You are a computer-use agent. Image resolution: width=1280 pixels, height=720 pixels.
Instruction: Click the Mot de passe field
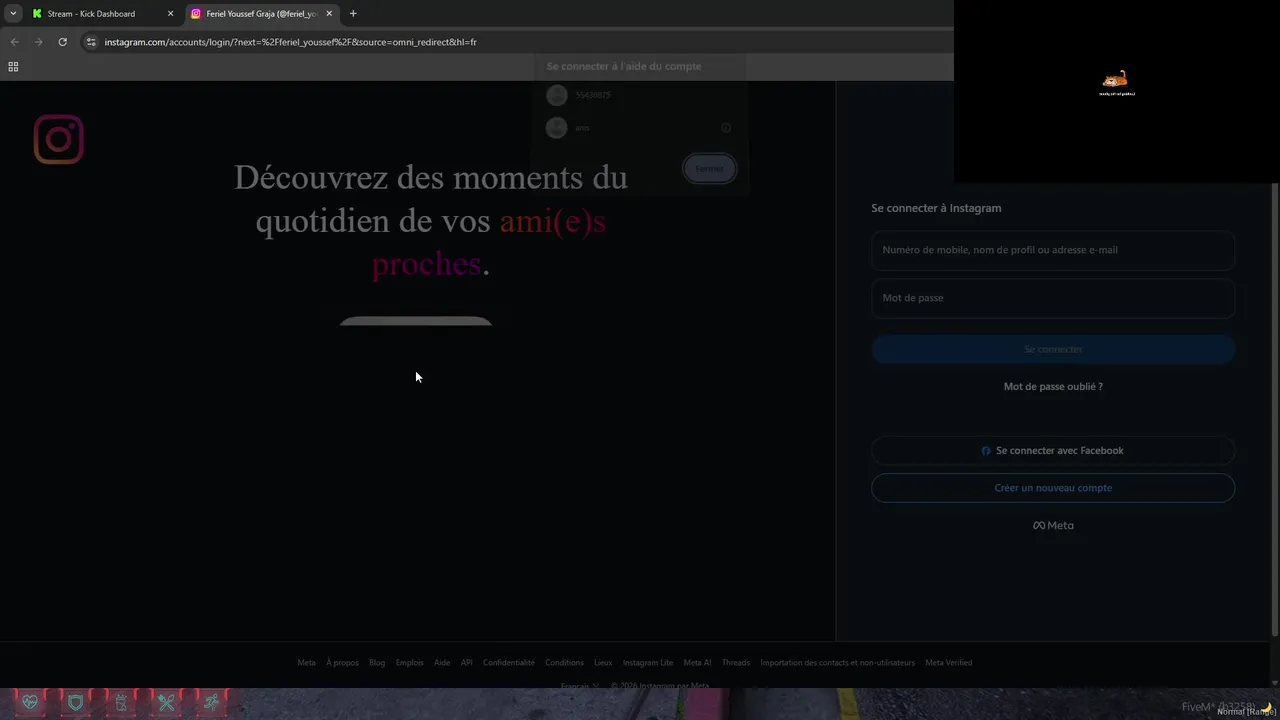point(1053,298)
